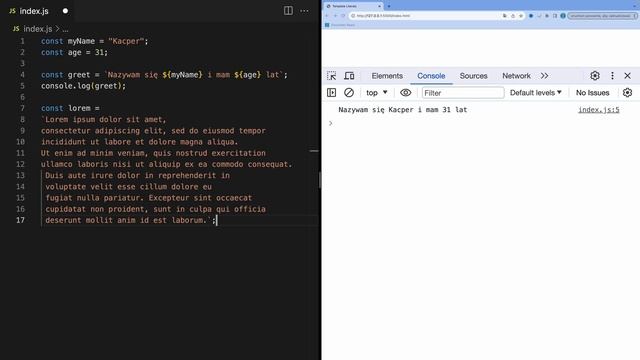
Task: Close the browser tab
Action: point(380,6)
